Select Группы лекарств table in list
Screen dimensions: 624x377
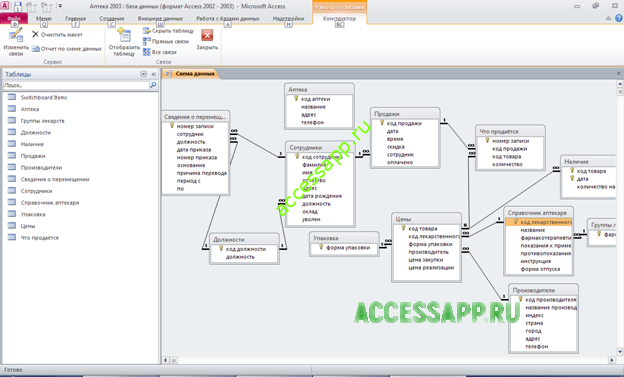[x=42, y=121]
